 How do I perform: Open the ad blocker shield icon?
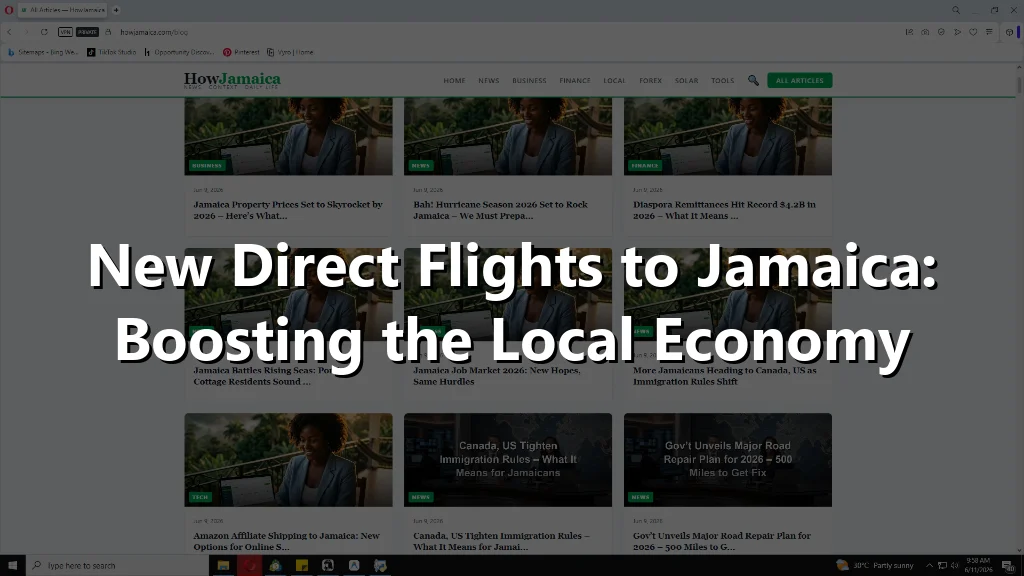[x=941, y=32]
